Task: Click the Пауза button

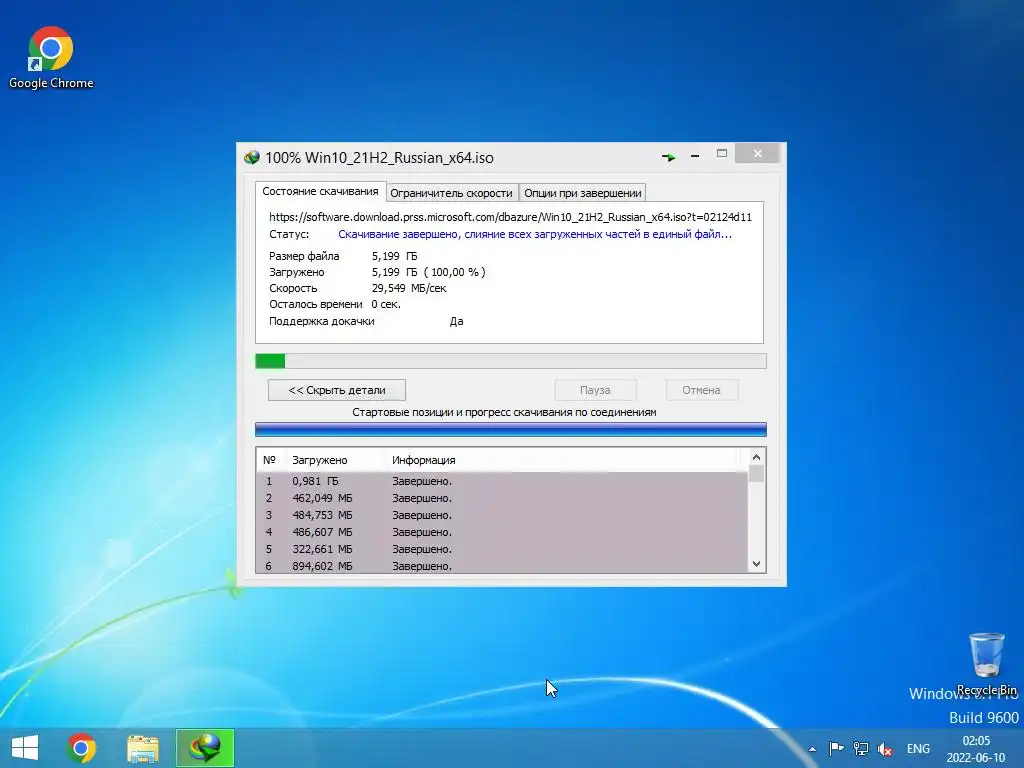Action: click(x=595, y=390)
